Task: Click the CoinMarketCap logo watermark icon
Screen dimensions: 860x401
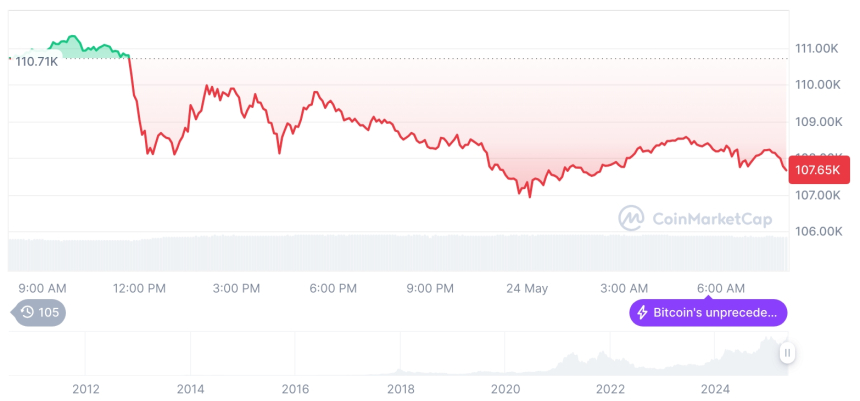Action: click(631, 218)
